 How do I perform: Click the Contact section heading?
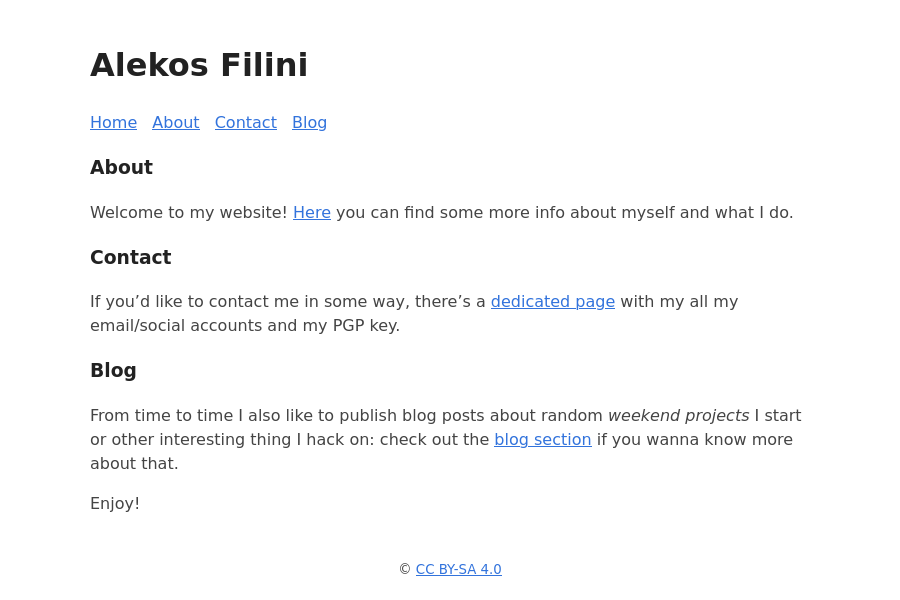[x=130, y=257]
